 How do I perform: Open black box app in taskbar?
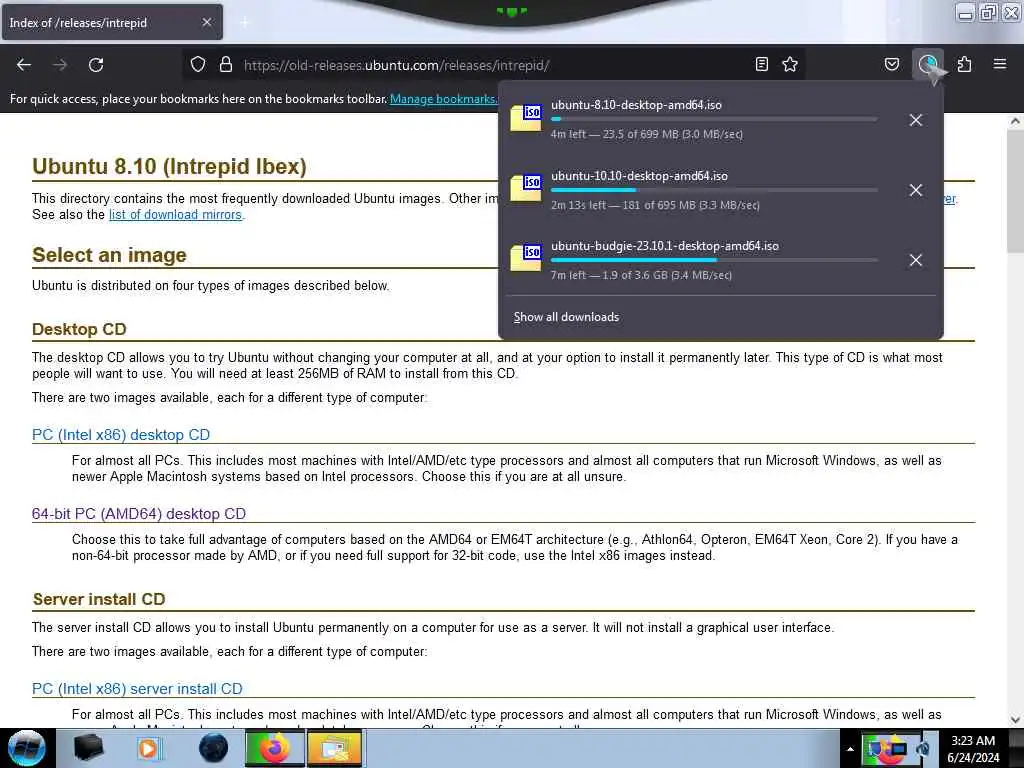point(88,748)
